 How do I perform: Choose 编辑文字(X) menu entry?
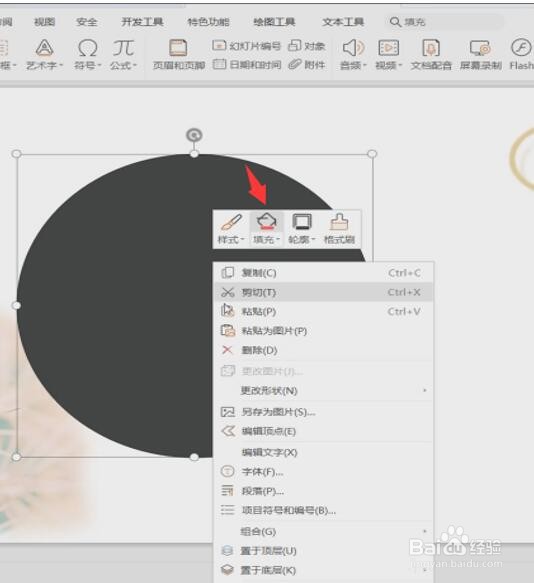pyautogui.click(x=324, y=452)
